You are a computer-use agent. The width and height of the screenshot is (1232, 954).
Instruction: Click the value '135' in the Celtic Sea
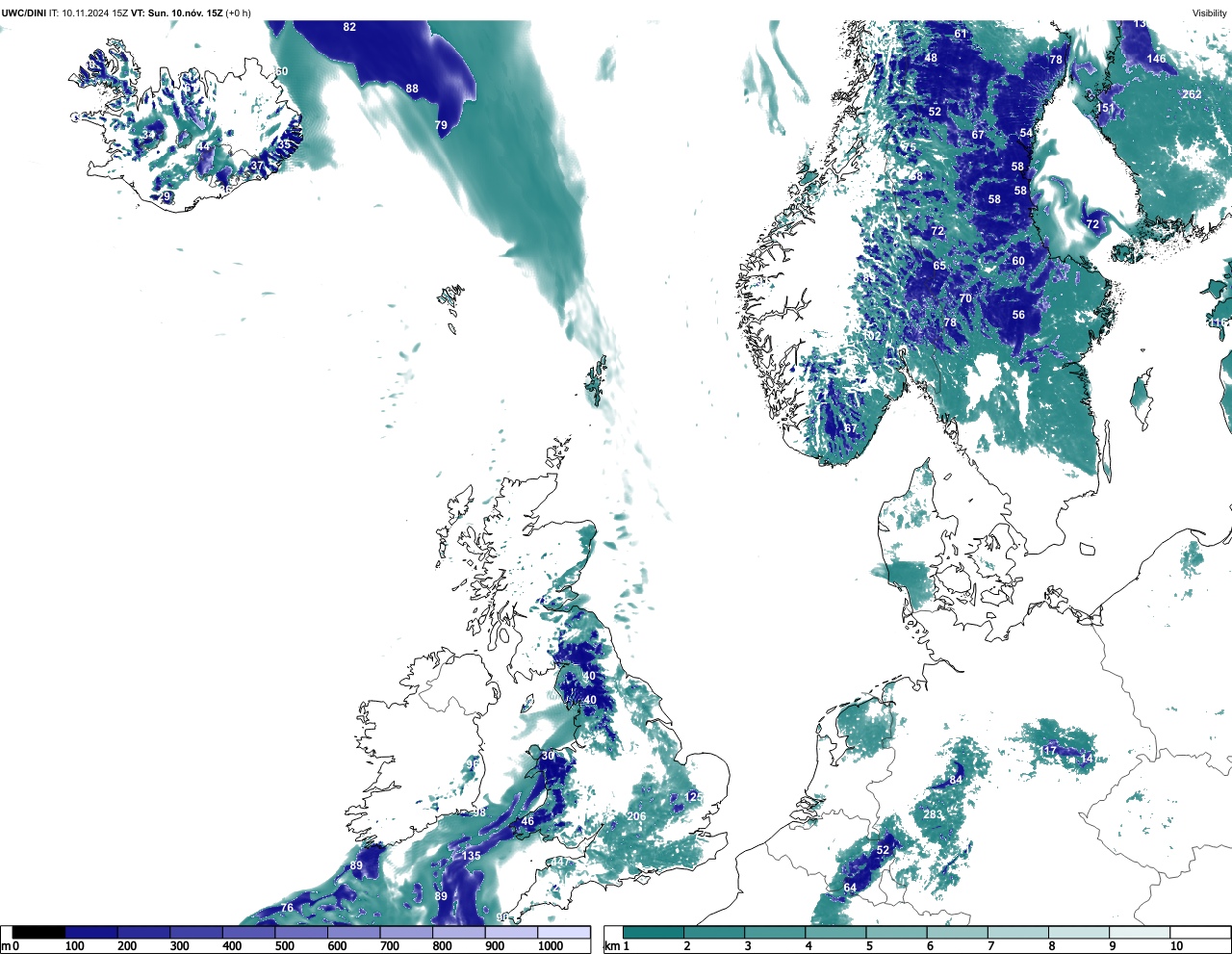pyautogui.click(x=471, y=856)
